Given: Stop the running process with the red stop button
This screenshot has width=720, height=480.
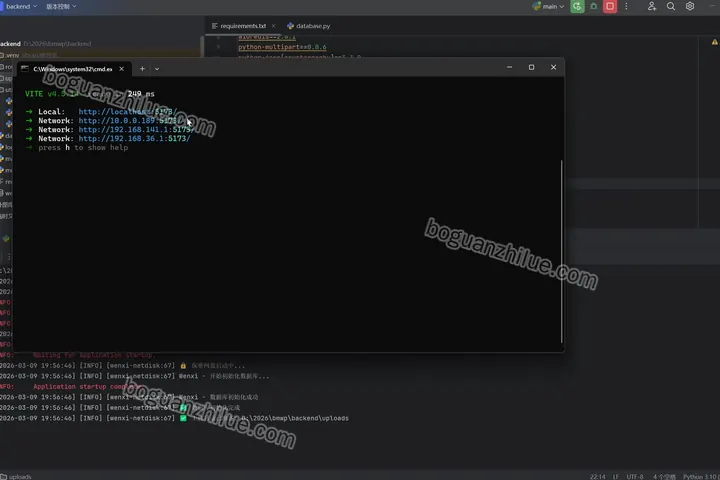Looking at the screenshot, I should (x=610, y=6).
